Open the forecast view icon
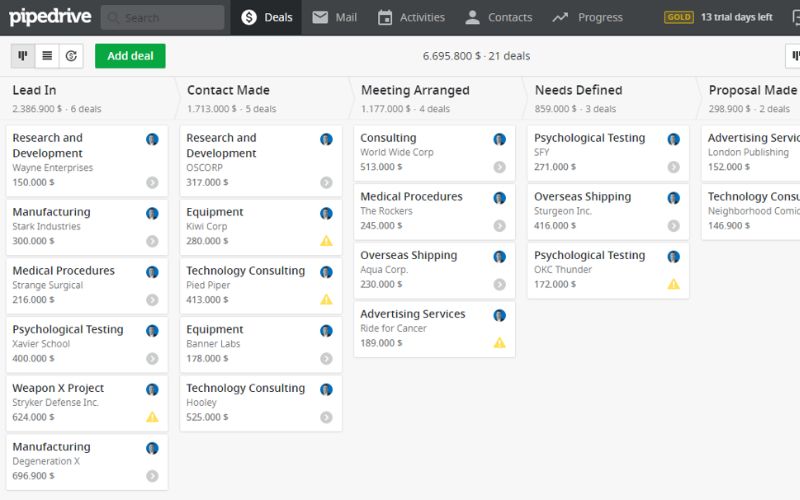The width and height of the screenshot is (800, 500). pyautogui.click(x=71, y=56)
